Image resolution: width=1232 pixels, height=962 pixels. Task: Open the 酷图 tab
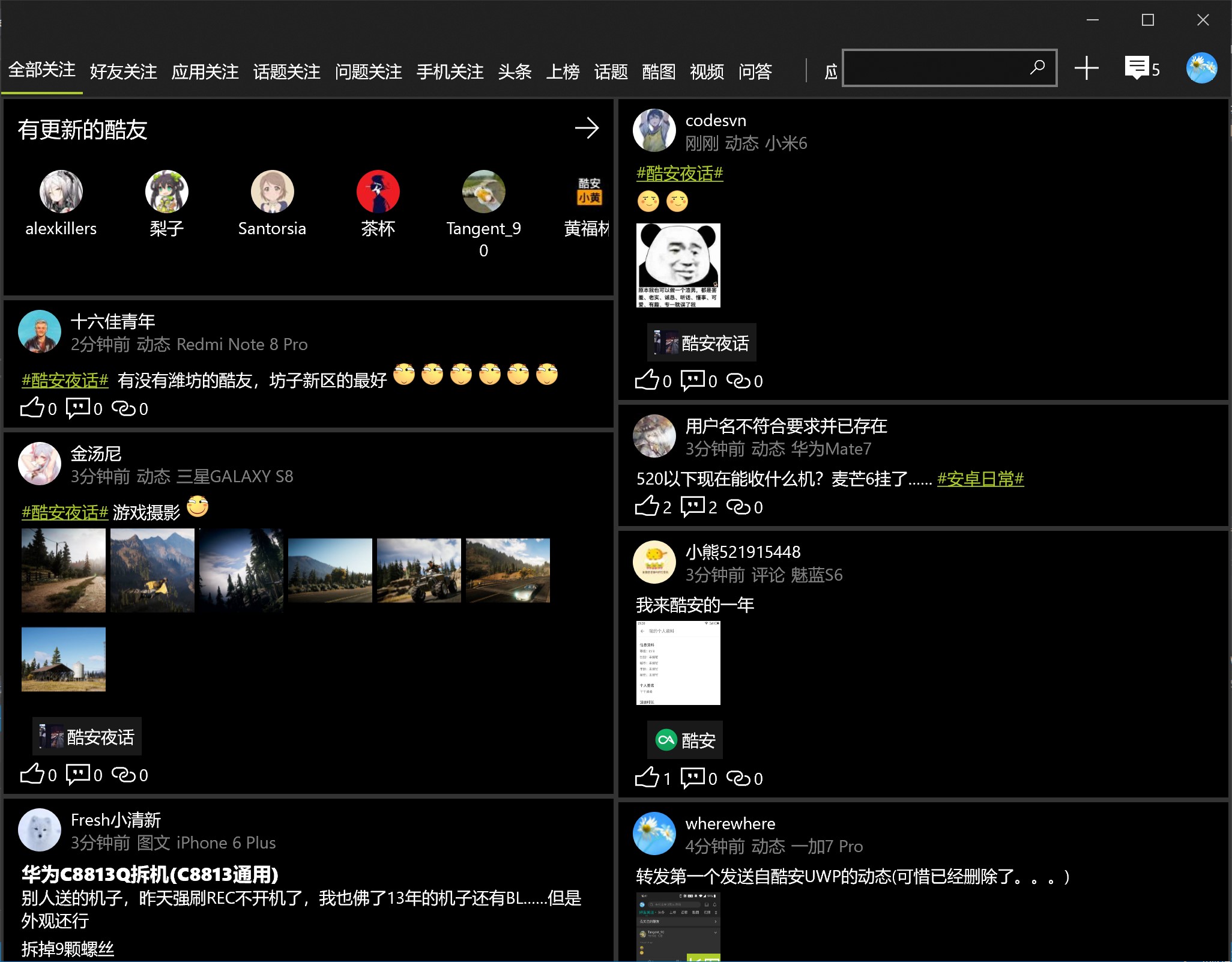pos(659,71)
